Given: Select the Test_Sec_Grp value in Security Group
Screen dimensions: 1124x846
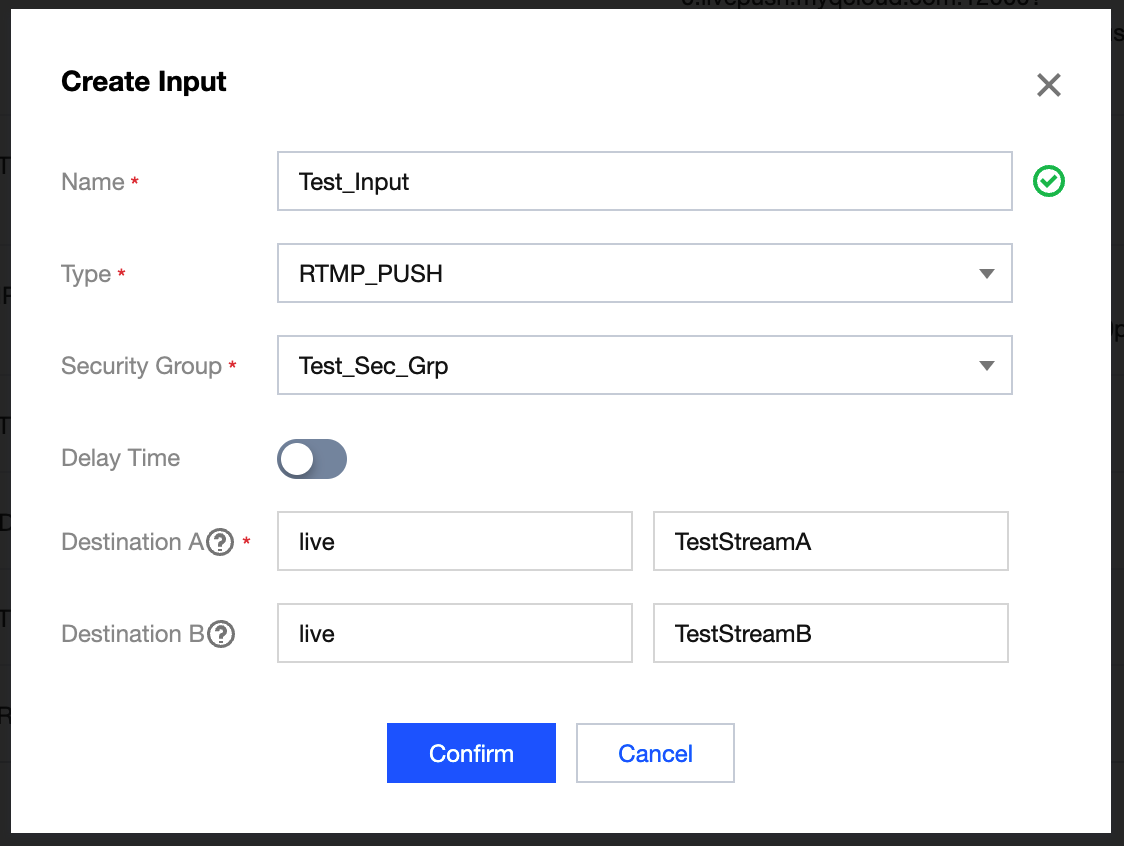Looking at the screenshot, I should tap(374, 366).
